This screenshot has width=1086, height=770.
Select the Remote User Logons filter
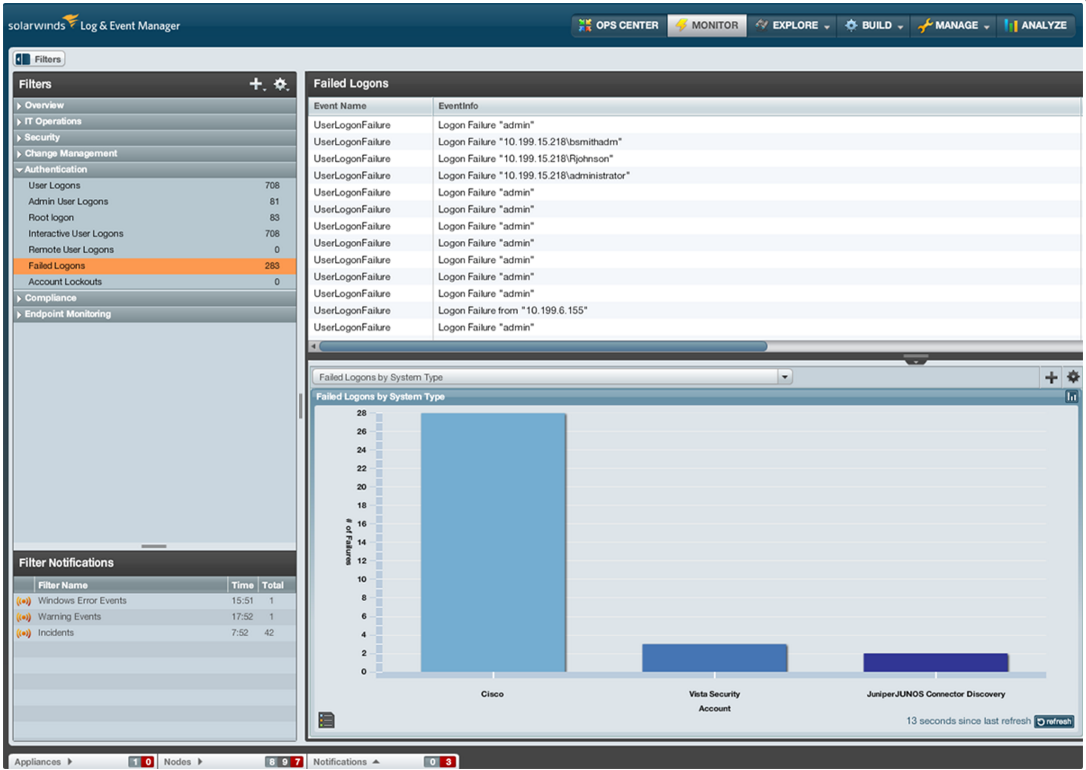154,249
